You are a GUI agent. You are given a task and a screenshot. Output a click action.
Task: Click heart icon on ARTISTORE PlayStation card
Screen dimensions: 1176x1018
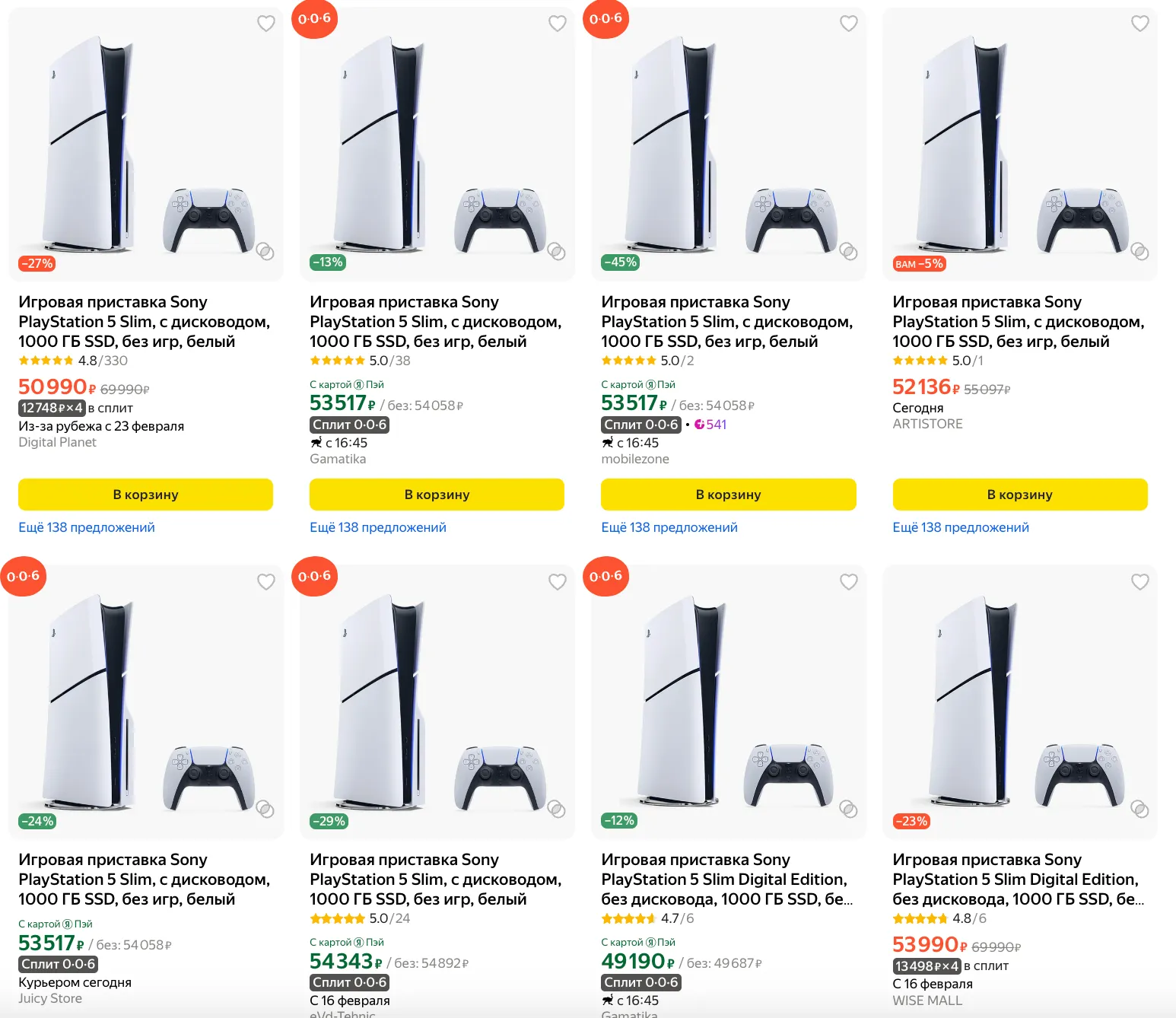(1139, 24)
